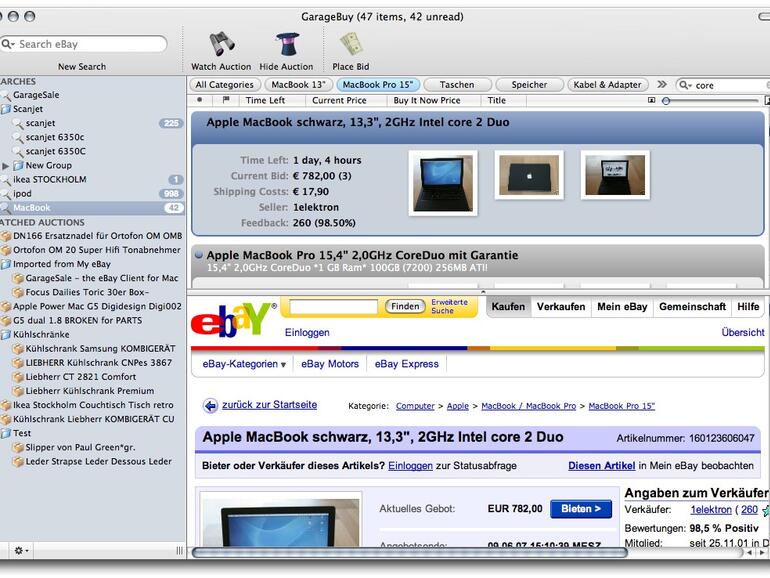Click the Place Bid money icon
This screenshot has height=578, width=770.
point(351,44)
